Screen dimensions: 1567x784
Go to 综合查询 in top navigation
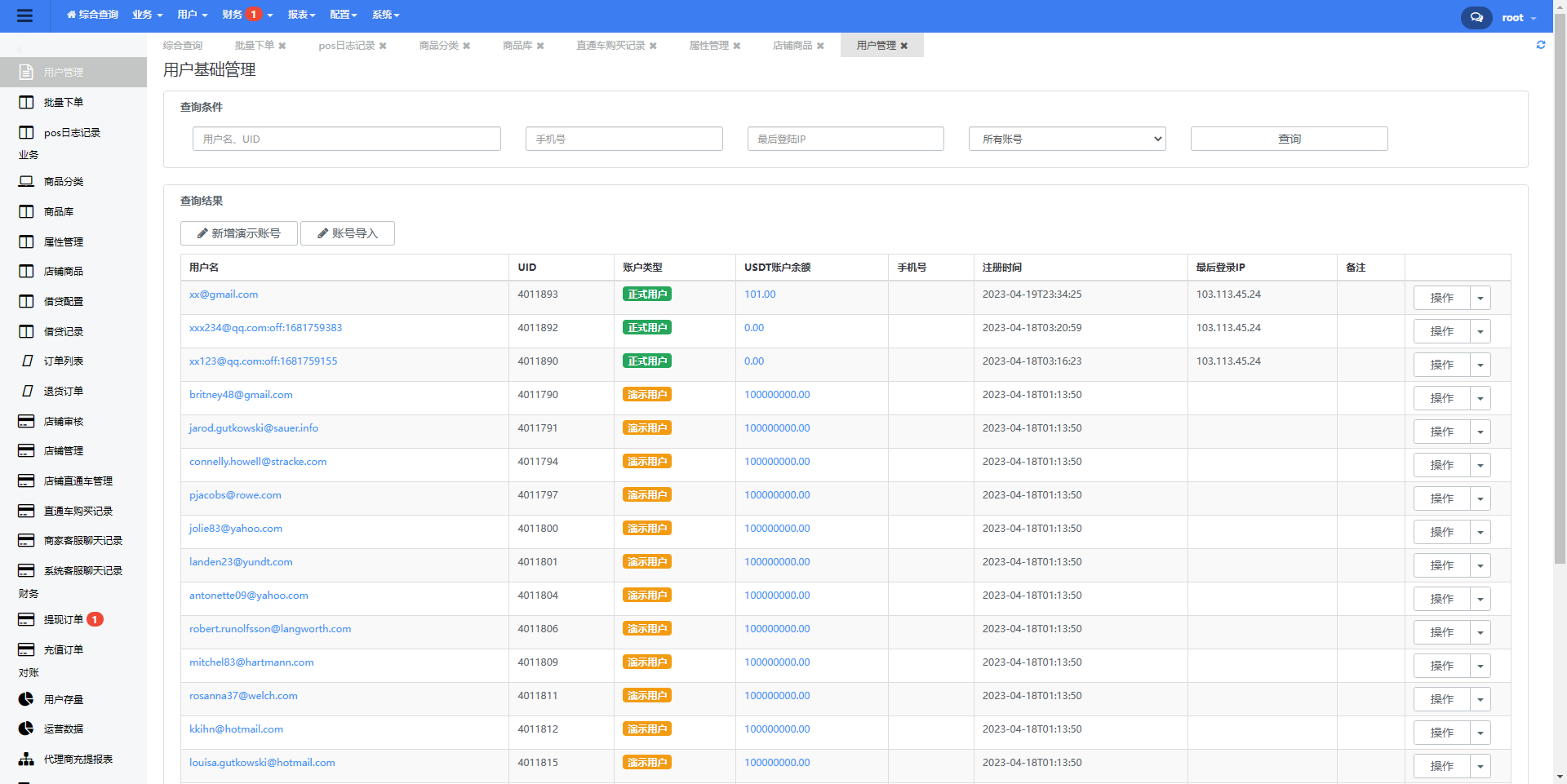click(92, 15)
